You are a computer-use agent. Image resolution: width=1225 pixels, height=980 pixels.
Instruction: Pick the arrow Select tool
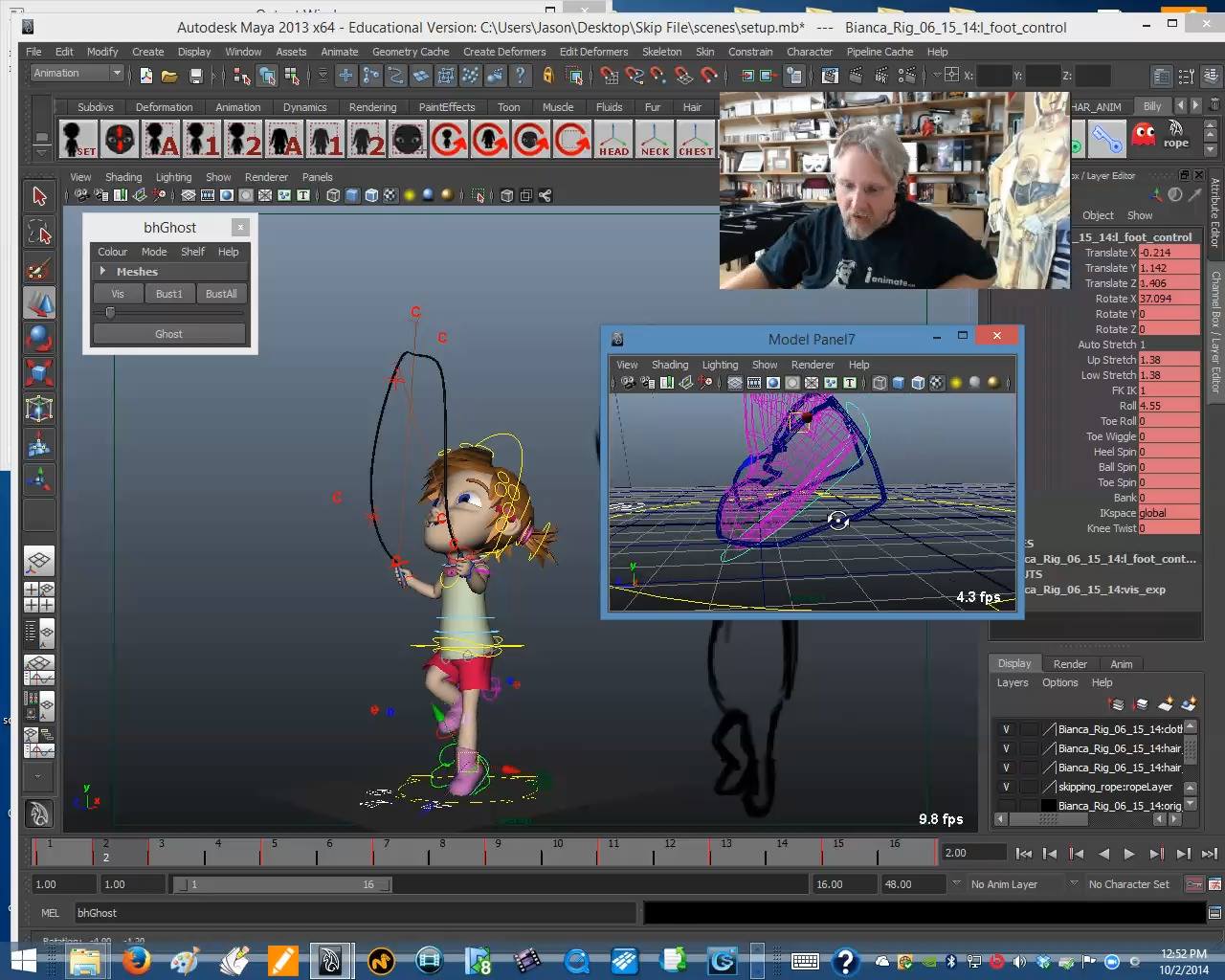click(x=39, y=196)
